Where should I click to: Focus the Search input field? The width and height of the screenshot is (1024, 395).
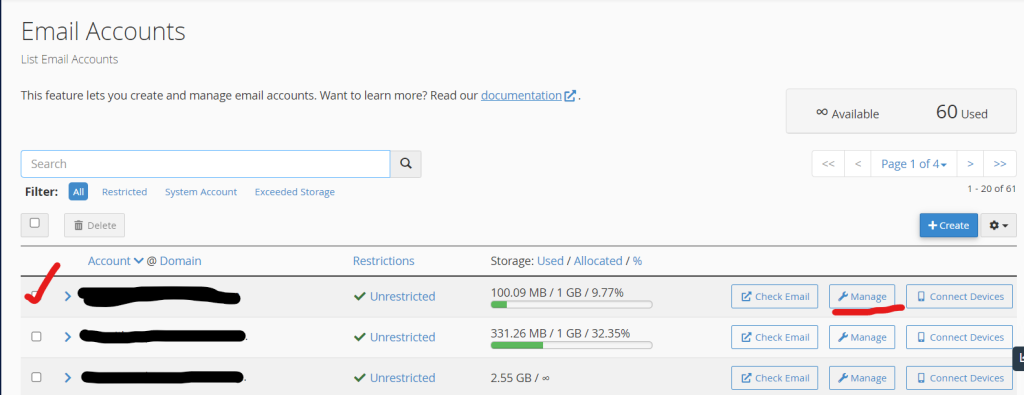[x=206, y=164]
